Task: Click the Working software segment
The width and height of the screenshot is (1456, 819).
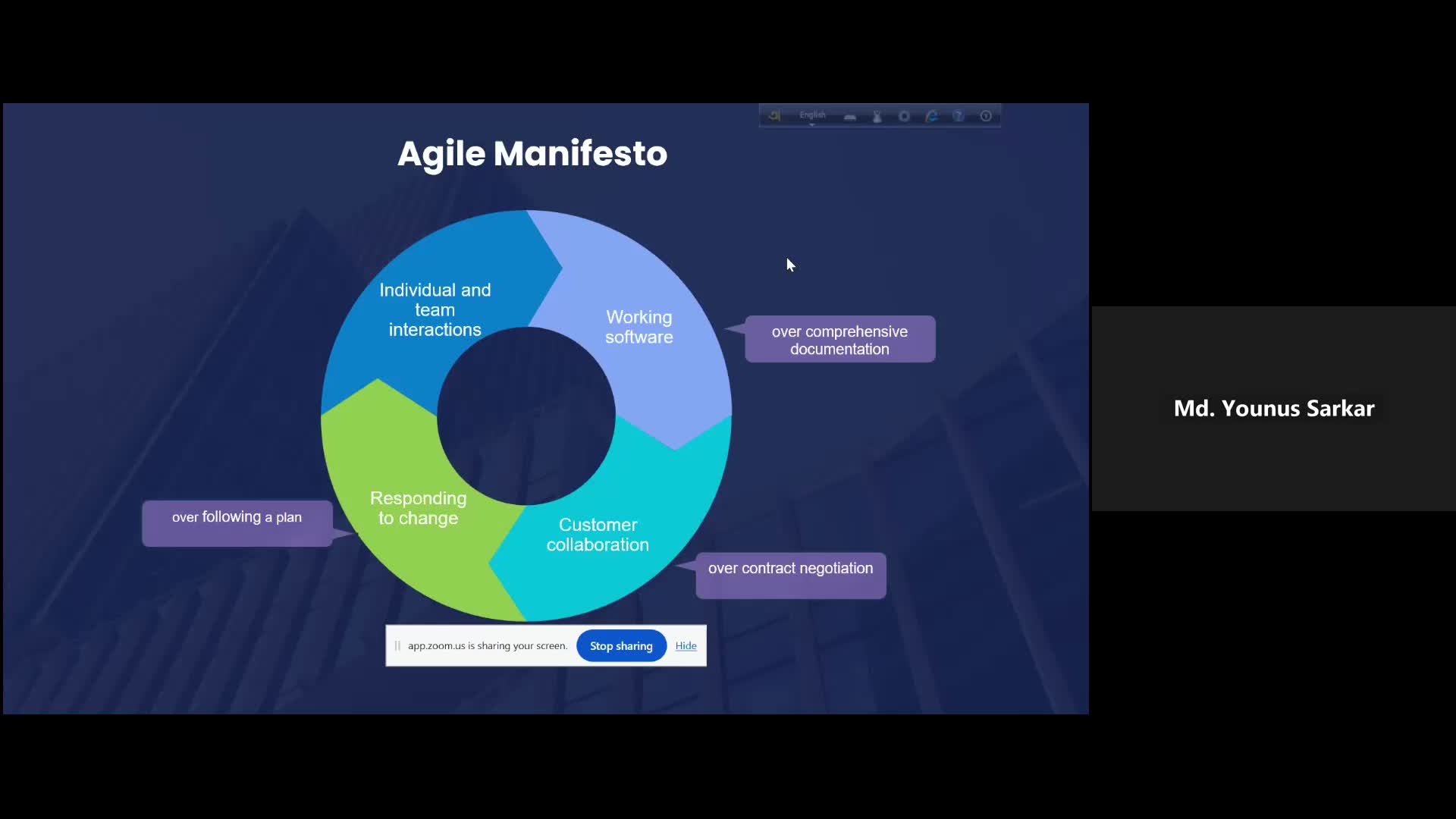Action: (x=639, y=328)
